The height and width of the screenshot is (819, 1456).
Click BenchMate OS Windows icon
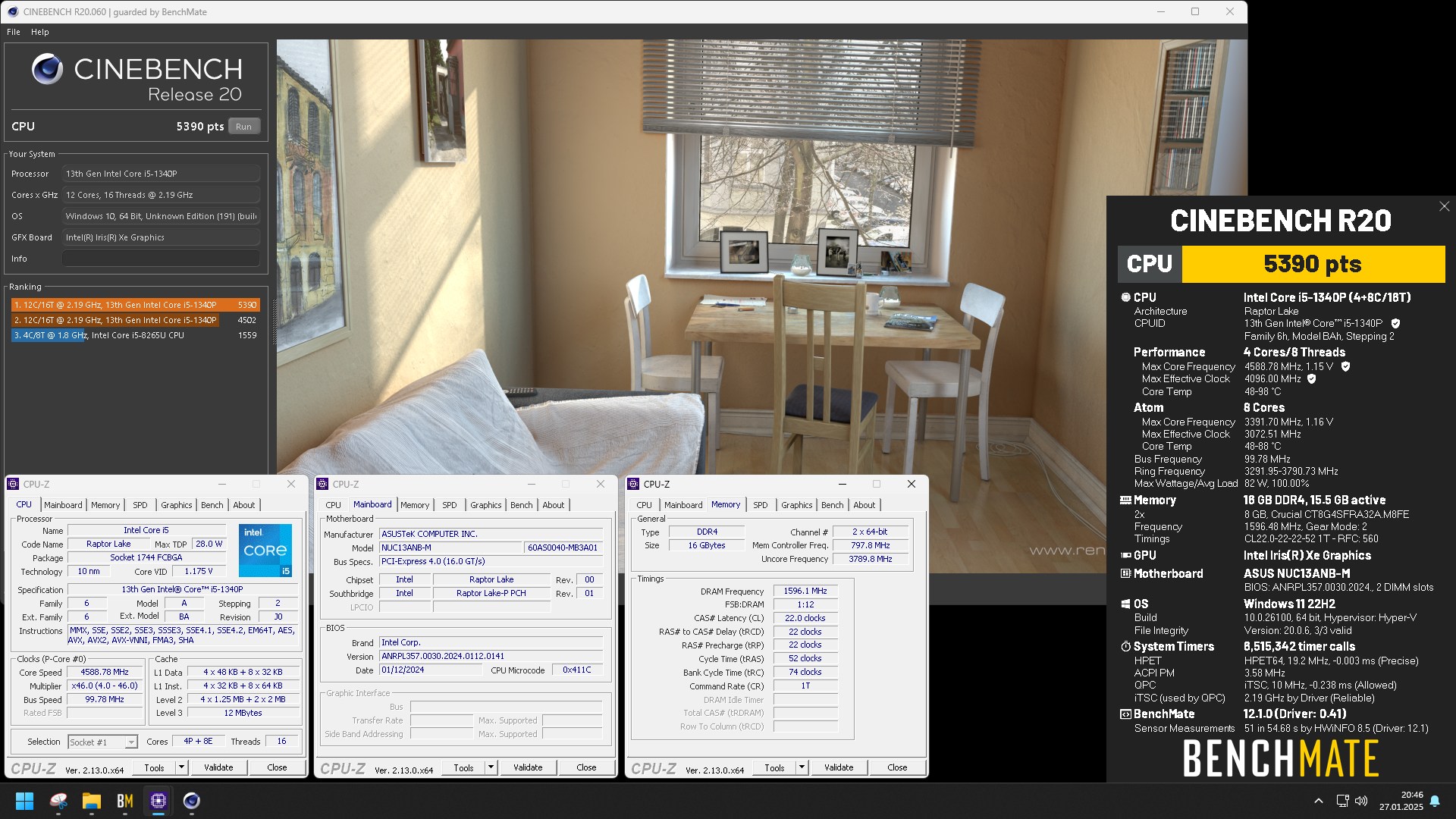pyautogui.click(x=1125, y=604)
